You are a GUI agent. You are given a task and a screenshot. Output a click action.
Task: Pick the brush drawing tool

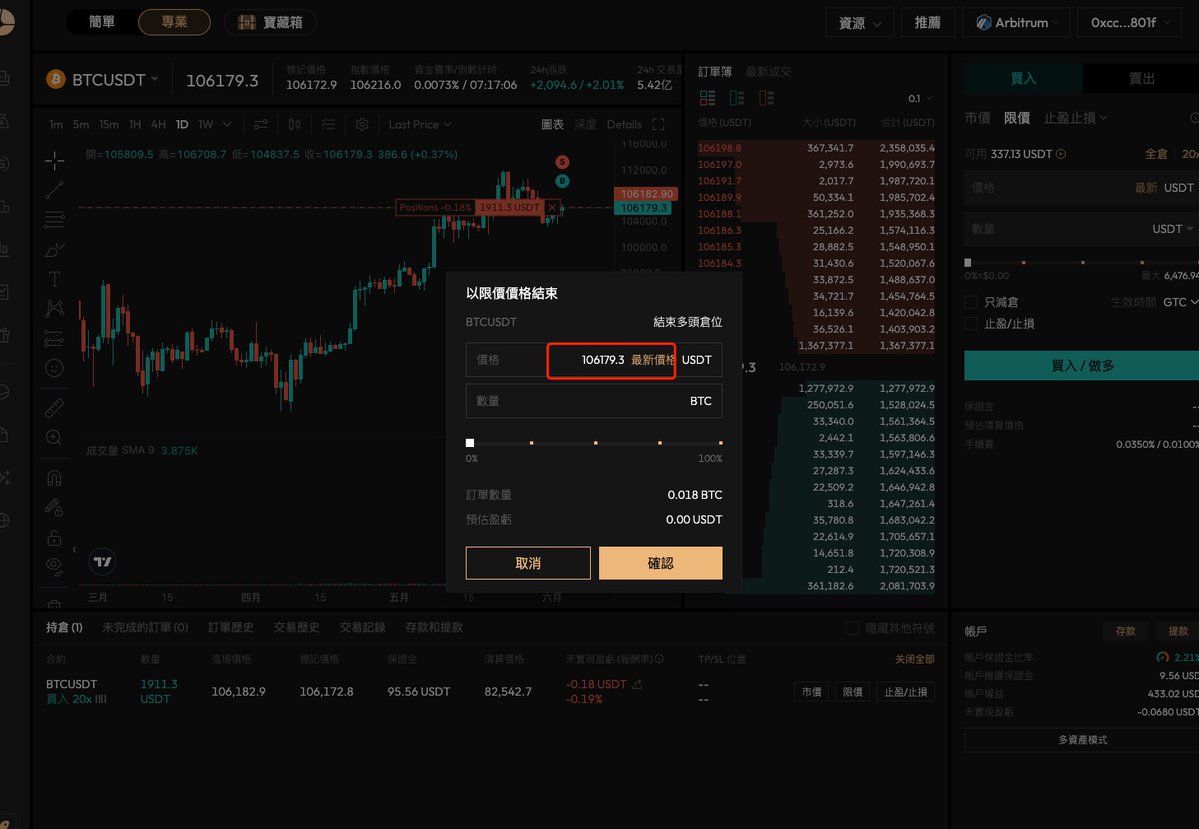(54, 249)
